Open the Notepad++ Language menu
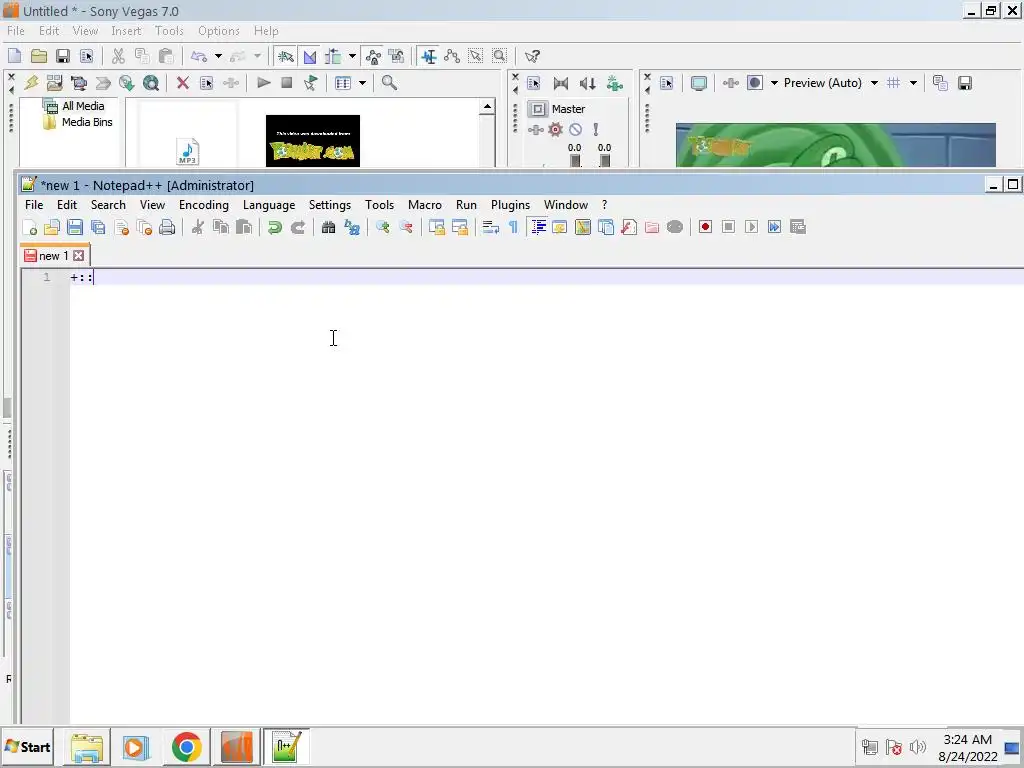 pyautogui.click(x=269, y=205)
